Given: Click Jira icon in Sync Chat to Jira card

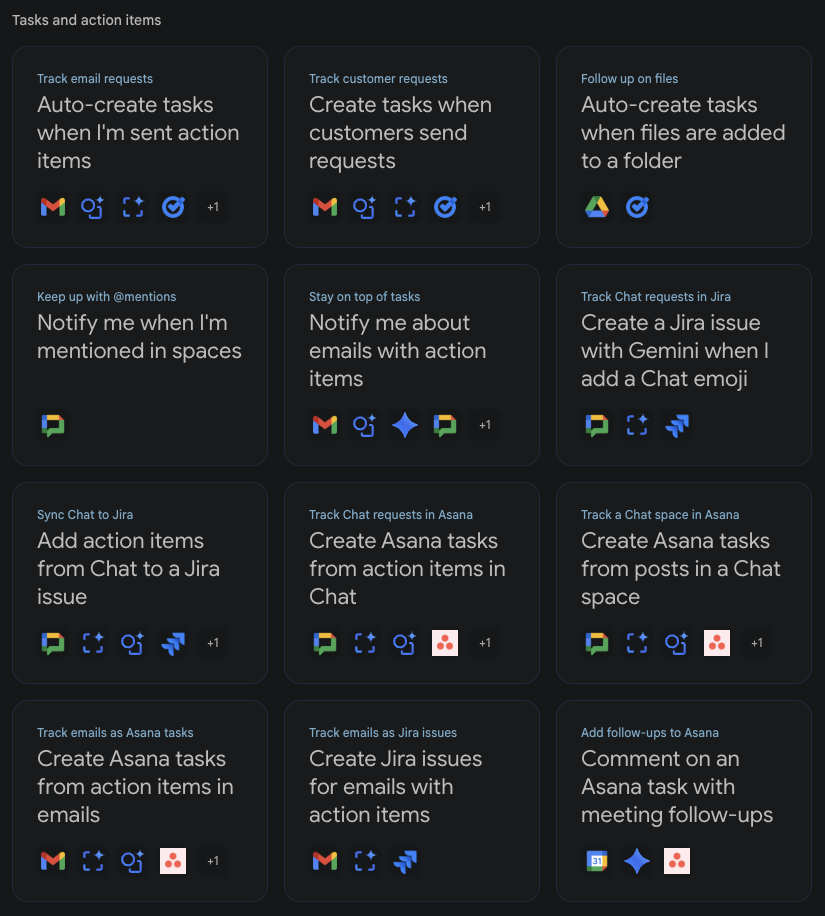Looking at the screenshot, I should [173, 643].
